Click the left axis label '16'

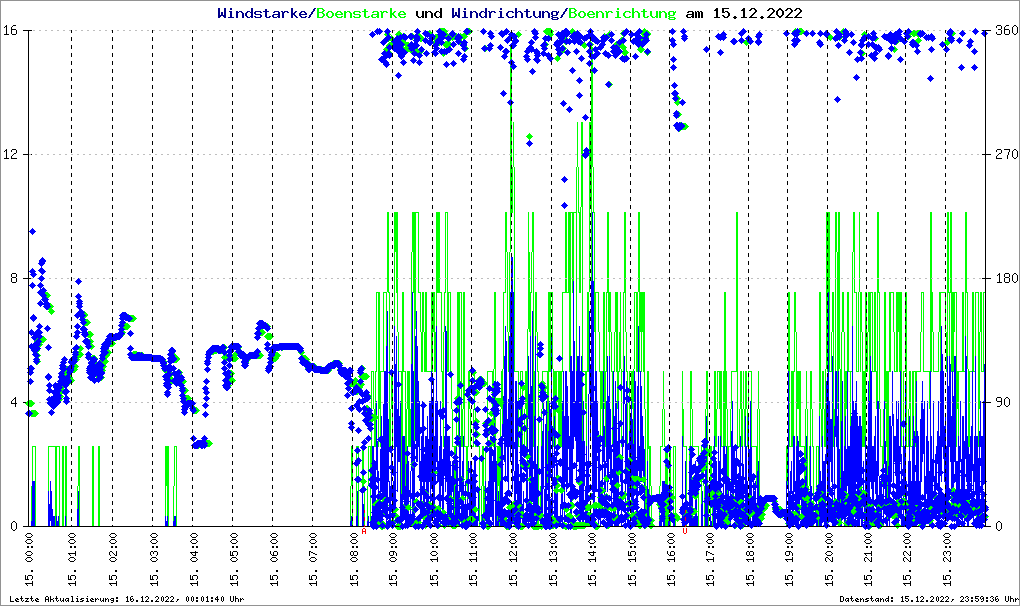(x=9, y=31)
